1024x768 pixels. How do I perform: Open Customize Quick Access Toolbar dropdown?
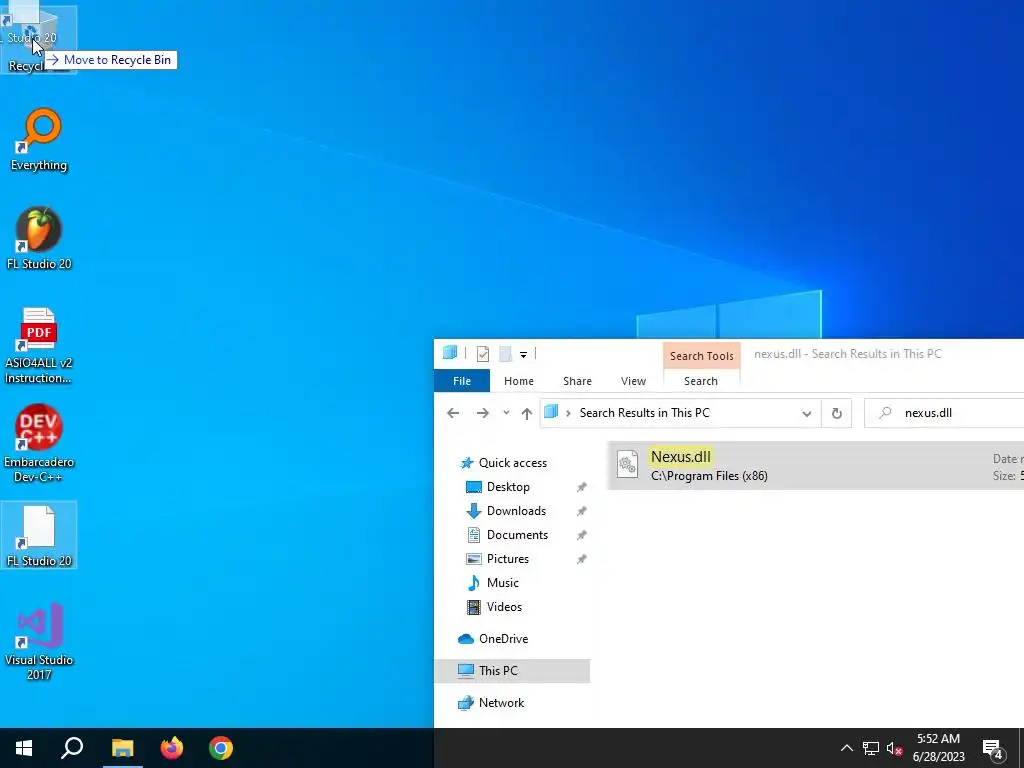523,355
